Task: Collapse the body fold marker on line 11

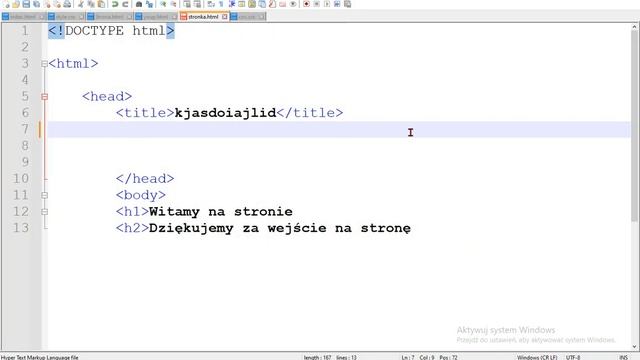Action: point(44,195)
